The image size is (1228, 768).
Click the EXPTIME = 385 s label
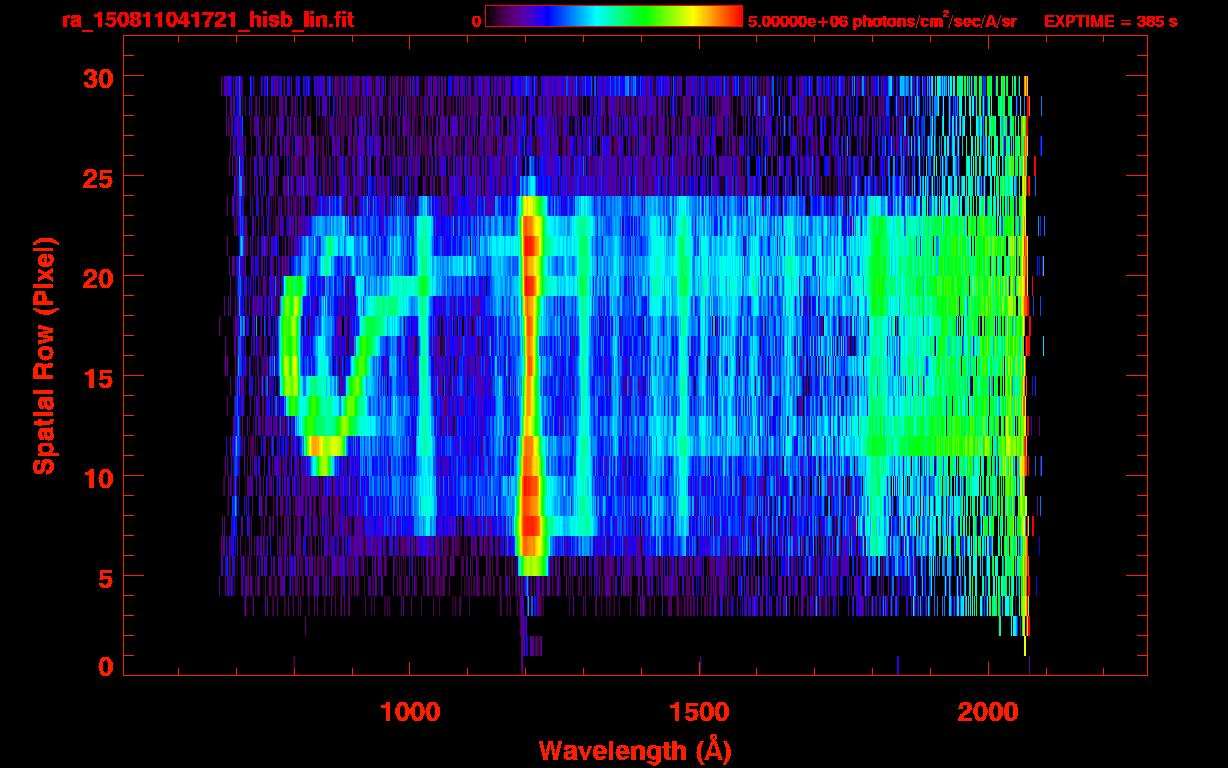1110,21
